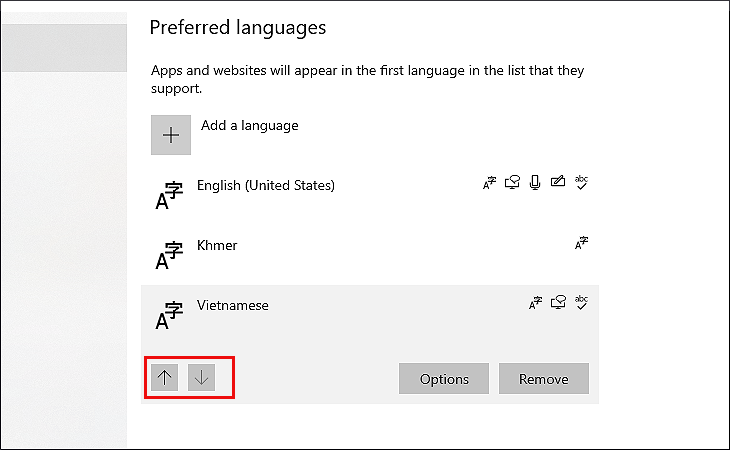Click the microphone speech recognition icon for English

[536, 183]
